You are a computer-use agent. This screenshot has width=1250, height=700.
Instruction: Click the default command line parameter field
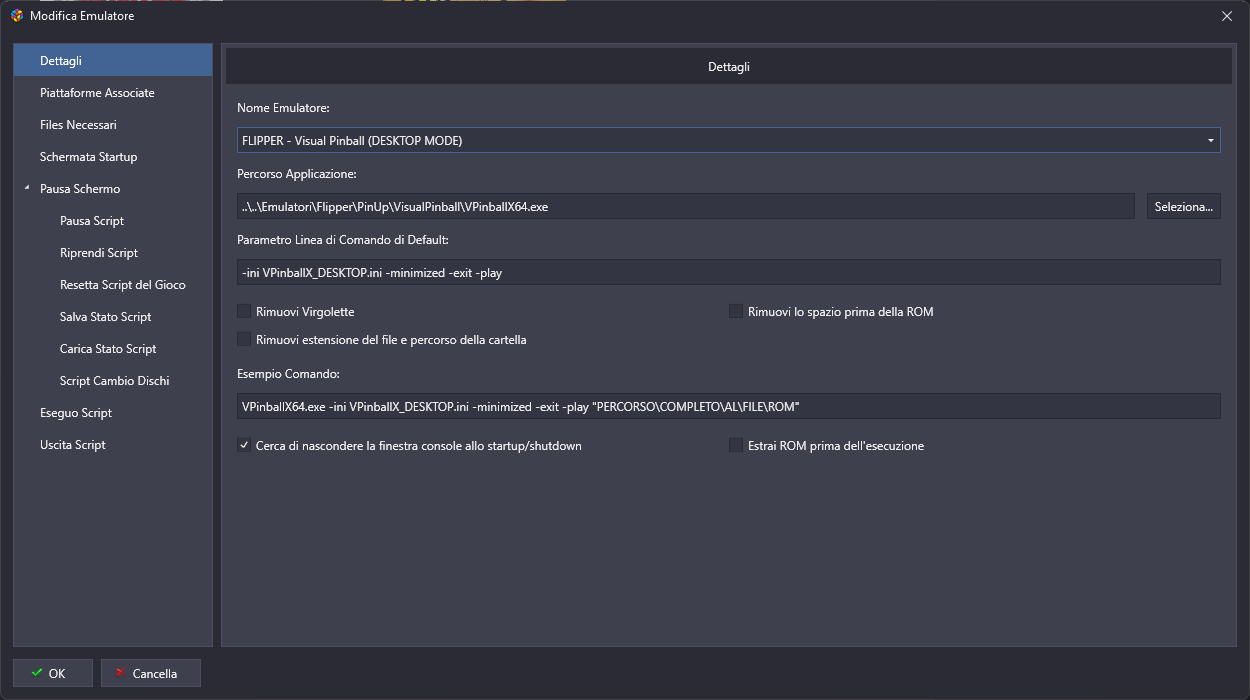coord(728,273)
